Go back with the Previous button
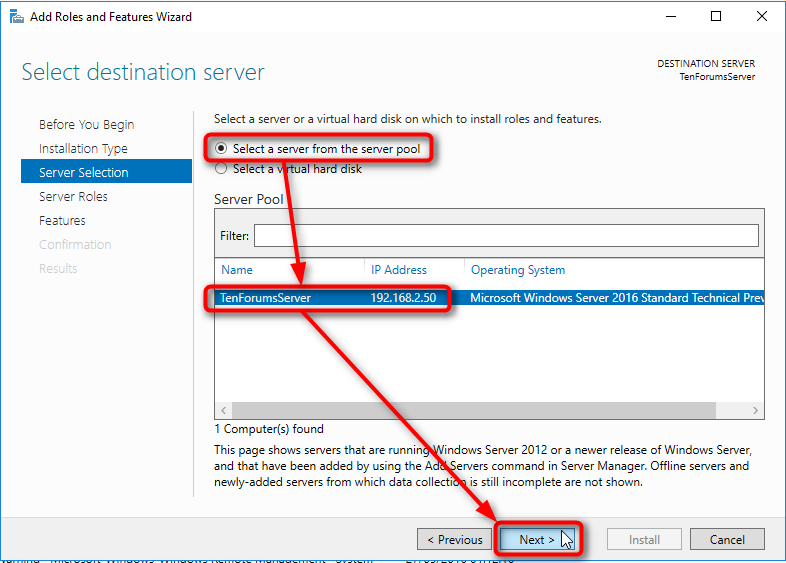The width and height of the screenshot is (786, 563). (454, 539)
